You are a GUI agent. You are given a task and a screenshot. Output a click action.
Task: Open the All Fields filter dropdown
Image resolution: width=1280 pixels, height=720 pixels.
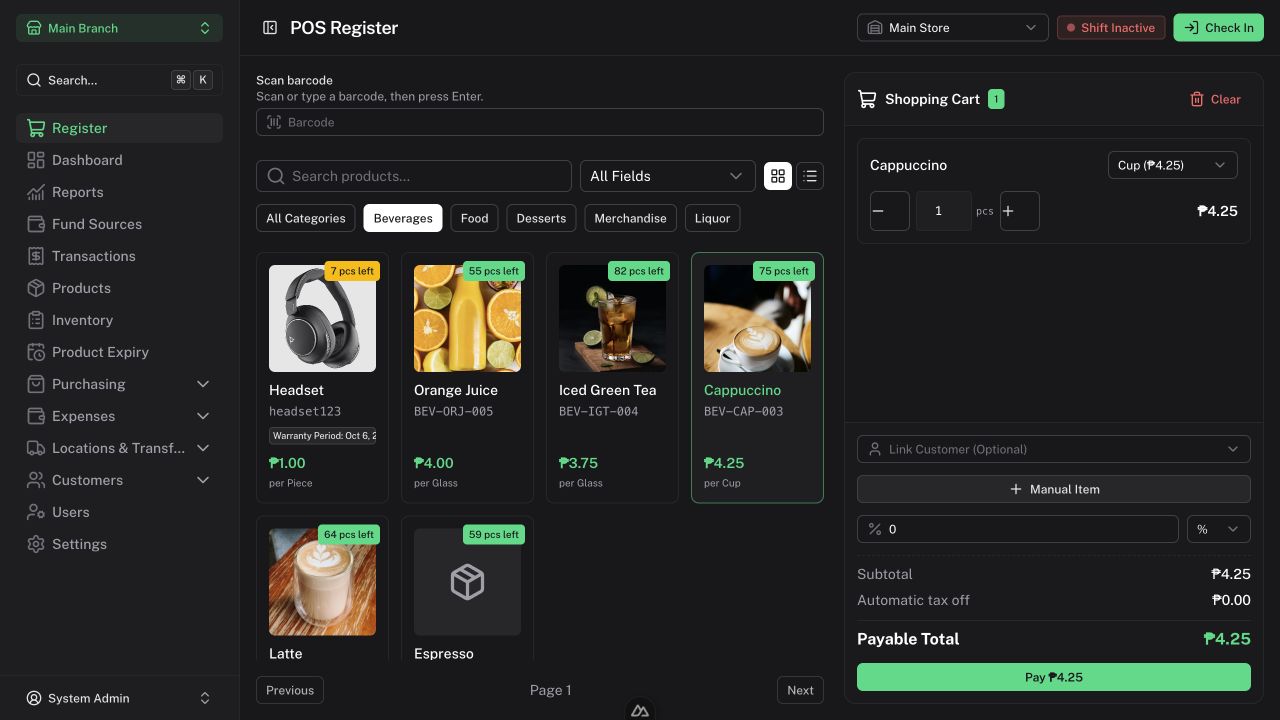tap(667, 176)
